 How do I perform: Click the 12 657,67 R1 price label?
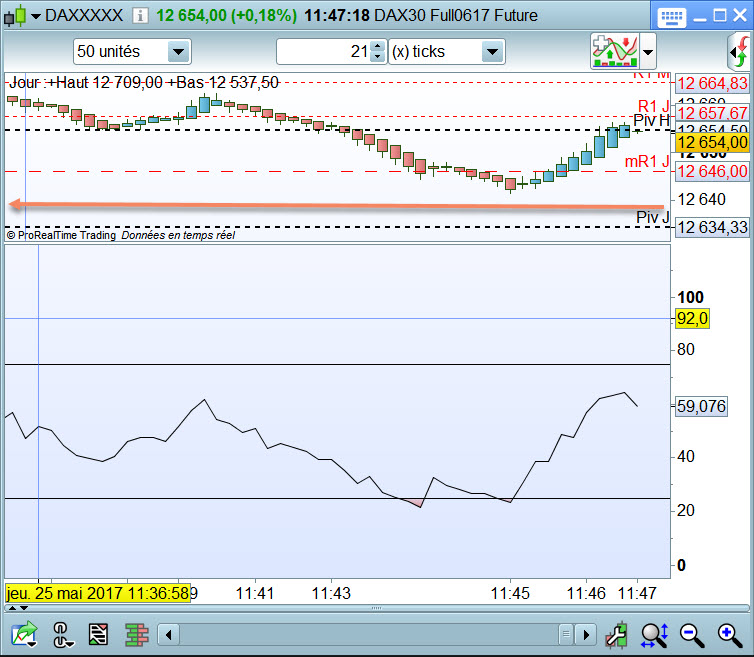(712, 114)
